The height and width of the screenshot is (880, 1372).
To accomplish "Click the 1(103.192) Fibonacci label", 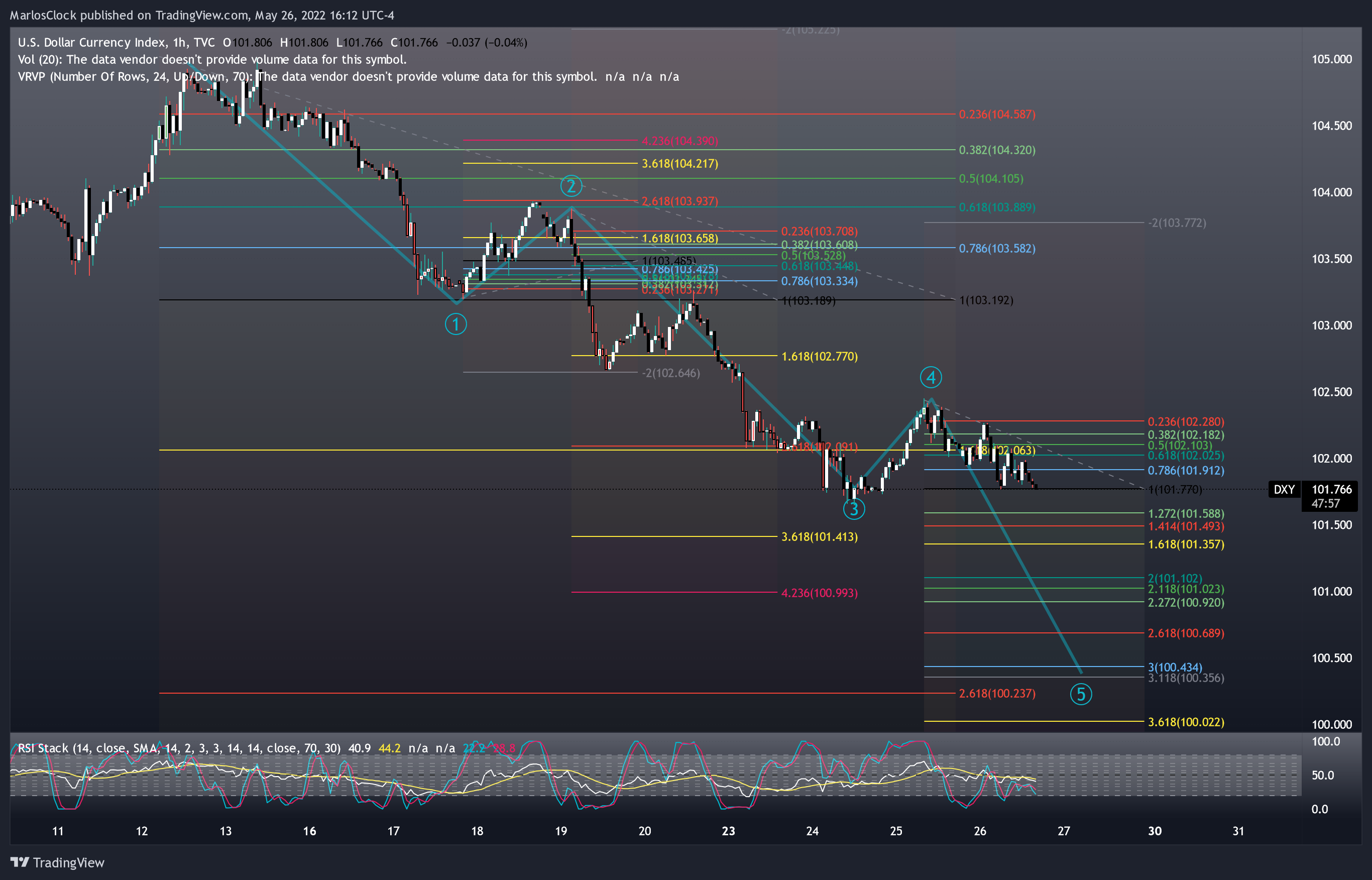I will tap(986, 300).
